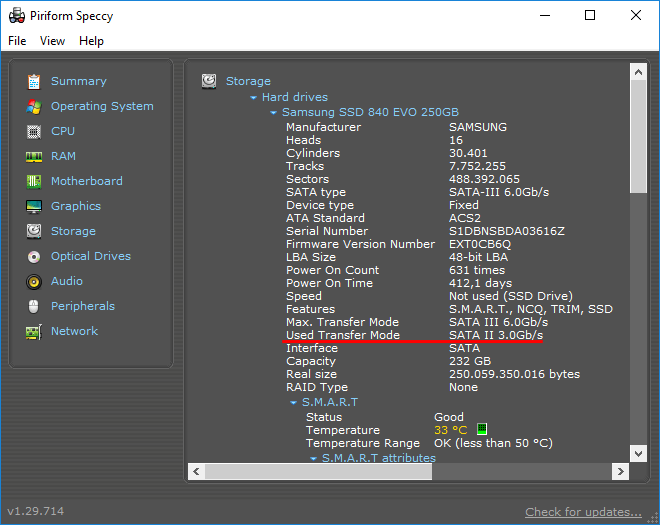Open the View menu
The height and width of the screenshot is (525, 660).
53,41
